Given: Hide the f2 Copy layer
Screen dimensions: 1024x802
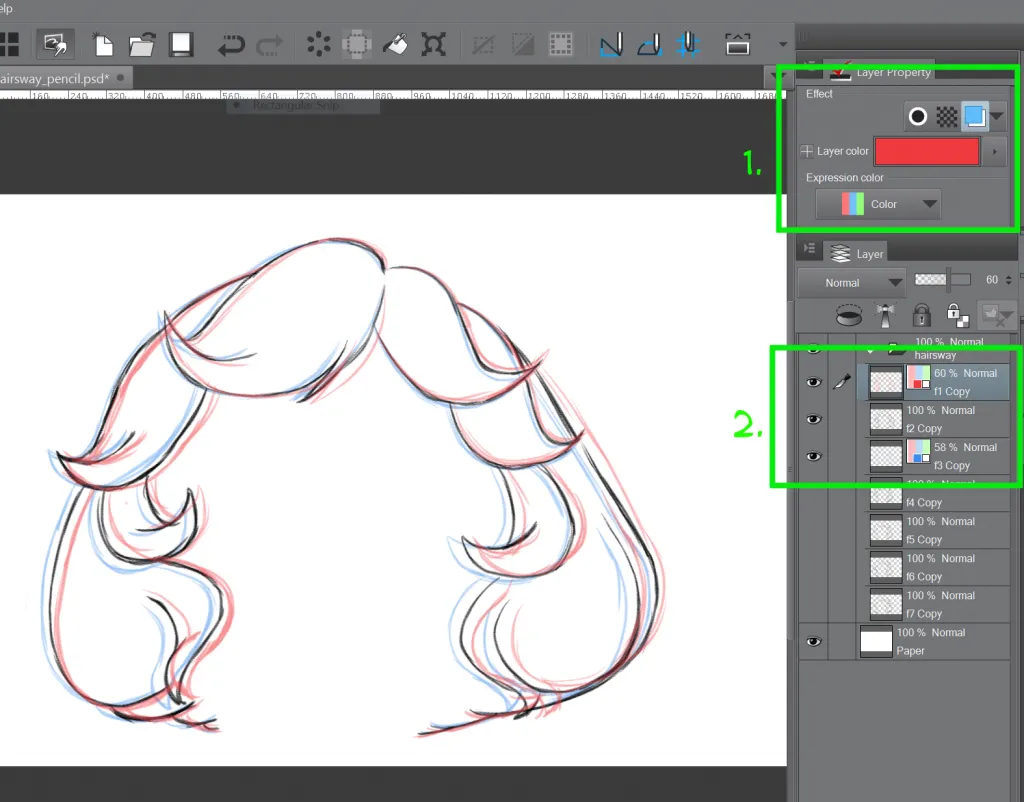Looking at the screenshot, I should coord(813,418).
